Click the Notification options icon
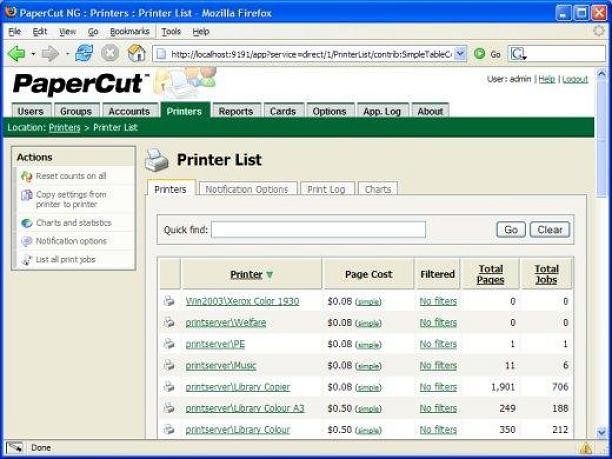Image resolution: width=612 pixels, height=459 pixels. tap(27, 241)
